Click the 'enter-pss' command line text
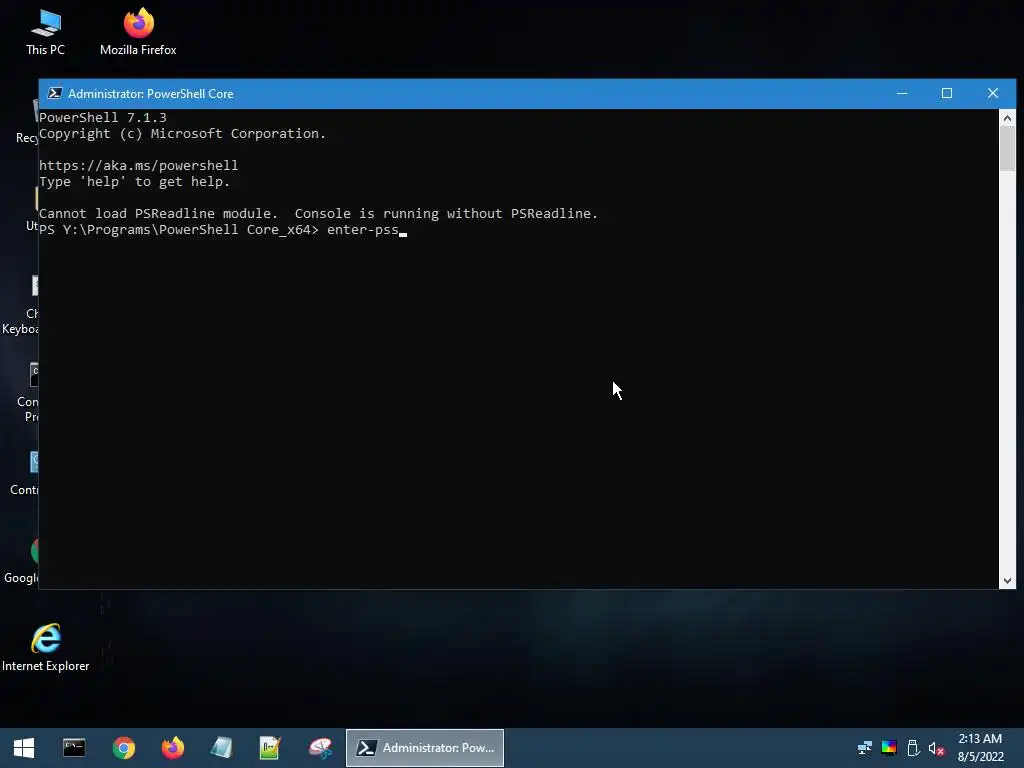The image size is (1024, 768). tap(362, 229)
